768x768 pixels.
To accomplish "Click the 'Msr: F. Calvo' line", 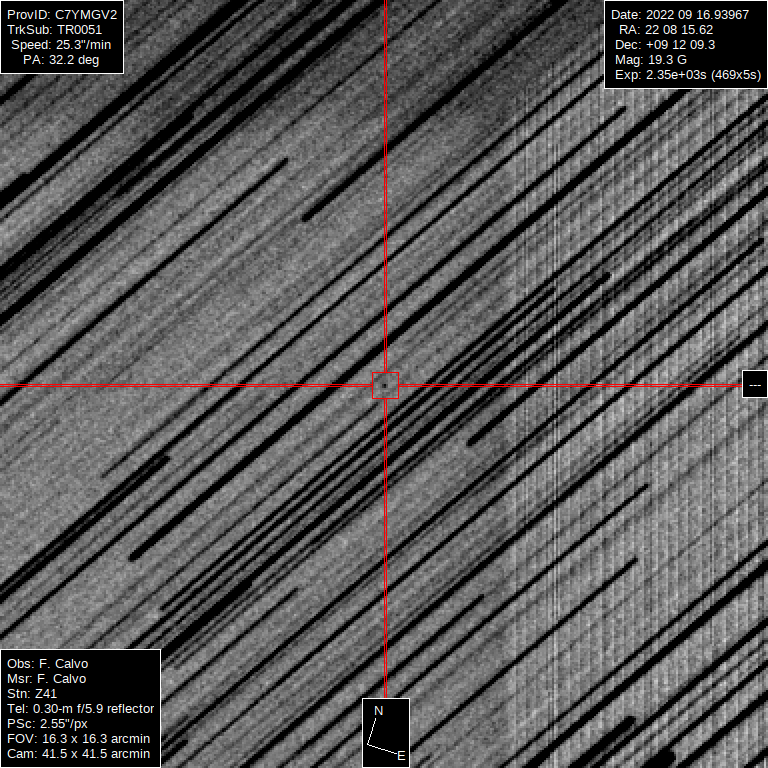I will tap(47, 679).
